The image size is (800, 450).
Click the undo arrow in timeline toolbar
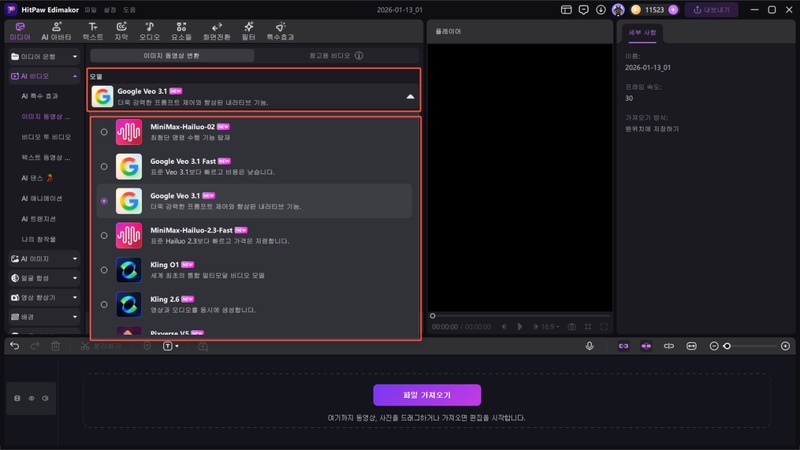click(x=14, y=346)
